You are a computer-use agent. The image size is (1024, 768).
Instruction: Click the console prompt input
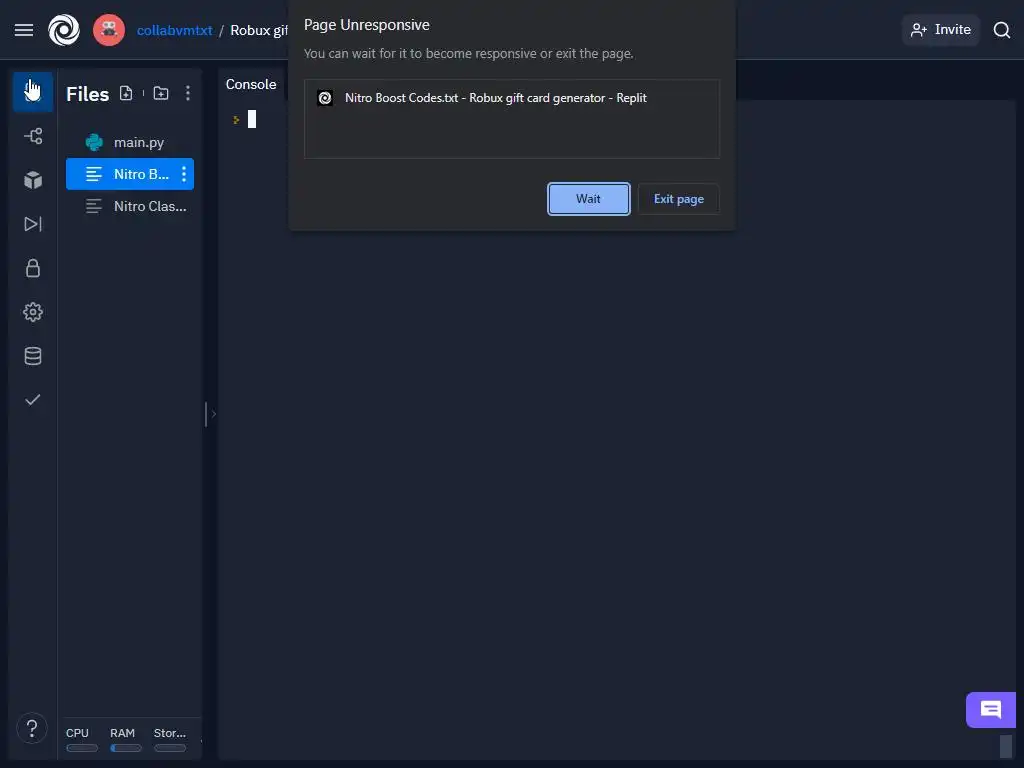[252, 119]
